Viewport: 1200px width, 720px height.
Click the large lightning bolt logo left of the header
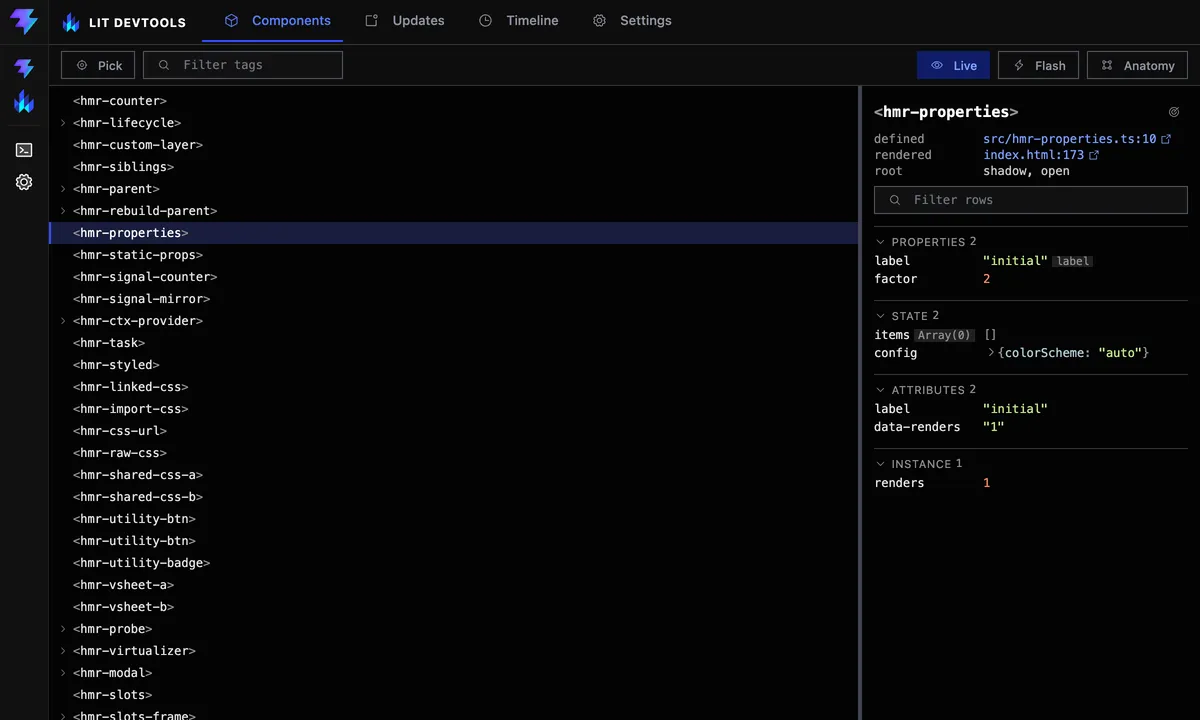(24, 21)
